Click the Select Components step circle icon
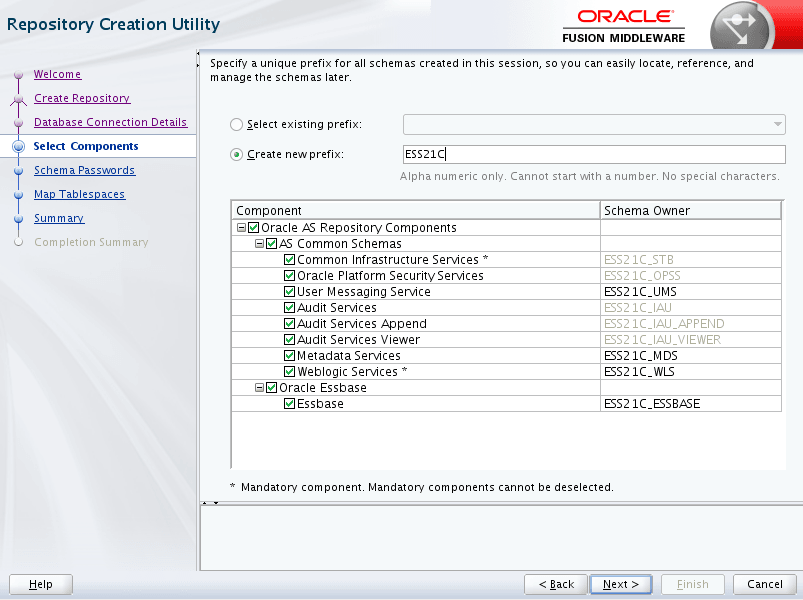Viewport: 803px width, 600px height. (18, 146)
